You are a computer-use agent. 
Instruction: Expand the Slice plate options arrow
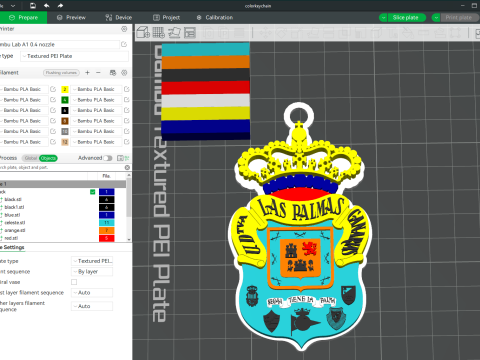(383, 18)
